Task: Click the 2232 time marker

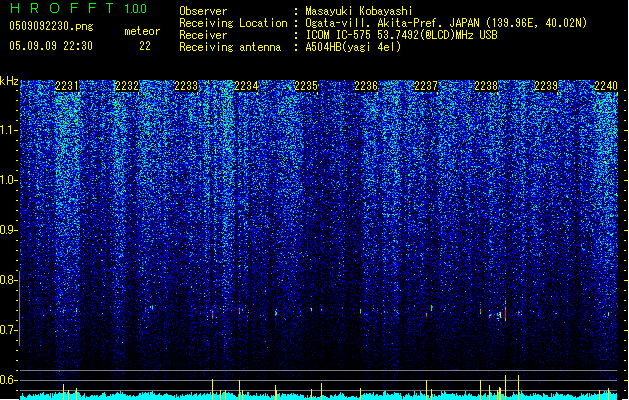Action: pyautogui.click(x=127, y=86)
